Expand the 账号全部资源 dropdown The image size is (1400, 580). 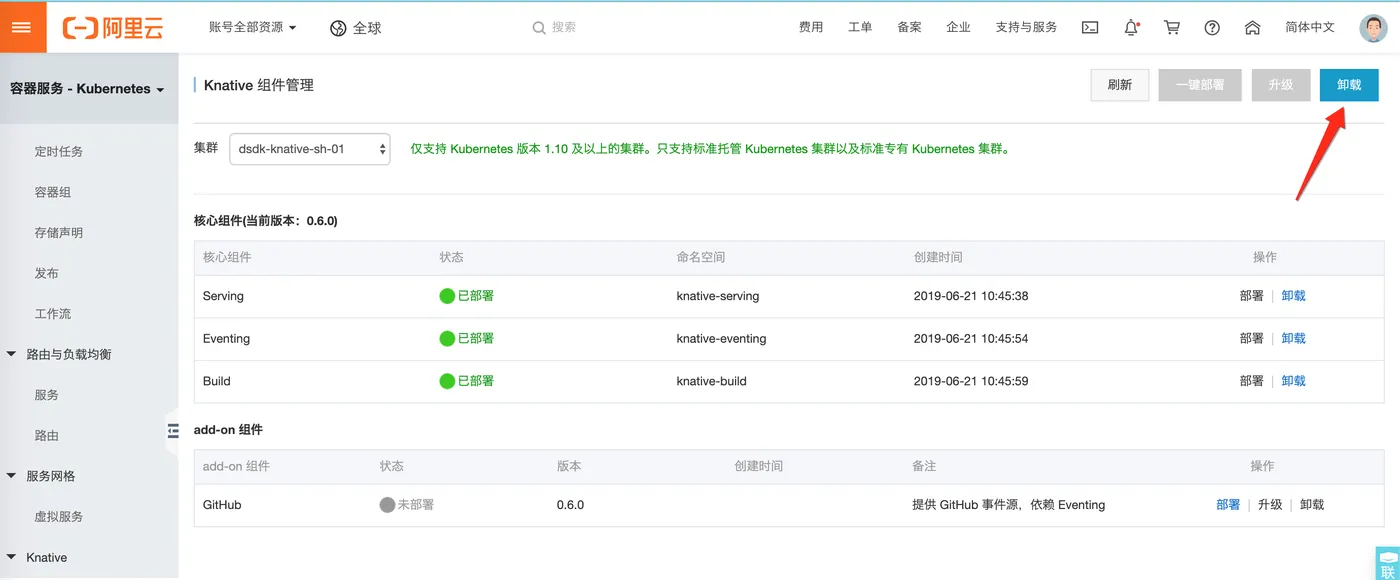coord(253,27)
